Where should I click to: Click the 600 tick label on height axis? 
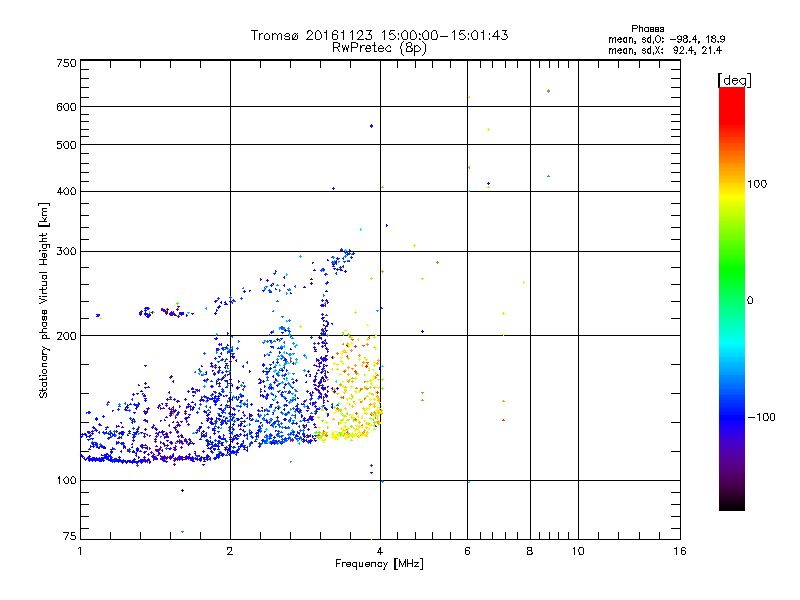click(66, 107)
